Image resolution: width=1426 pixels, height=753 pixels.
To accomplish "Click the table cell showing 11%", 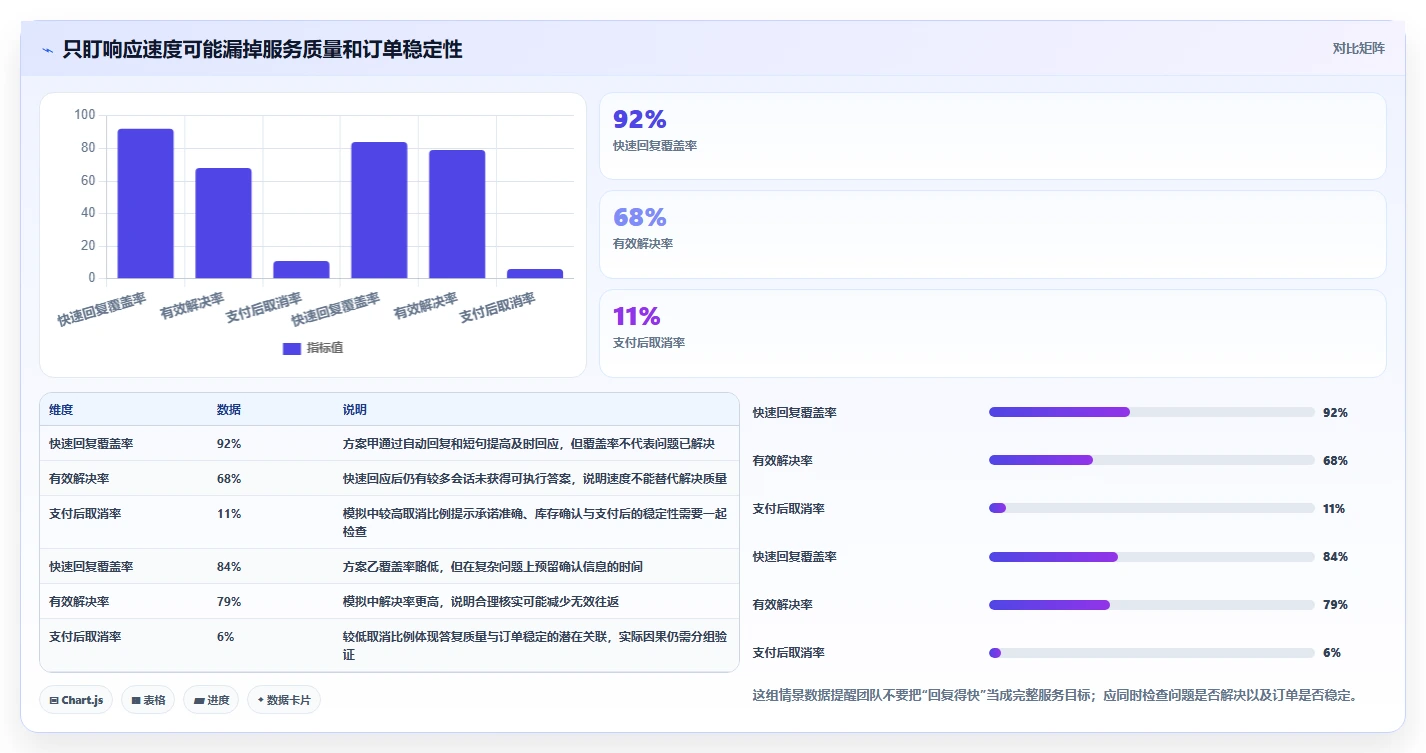I will pyautogui.click(x=229, y=513).
